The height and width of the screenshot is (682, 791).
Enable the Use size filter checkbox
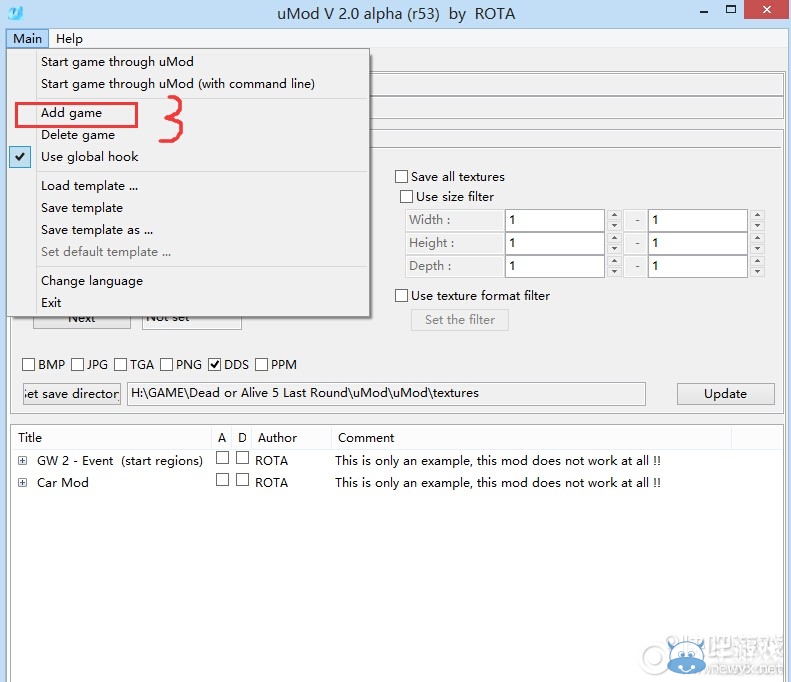click(406, 196)
